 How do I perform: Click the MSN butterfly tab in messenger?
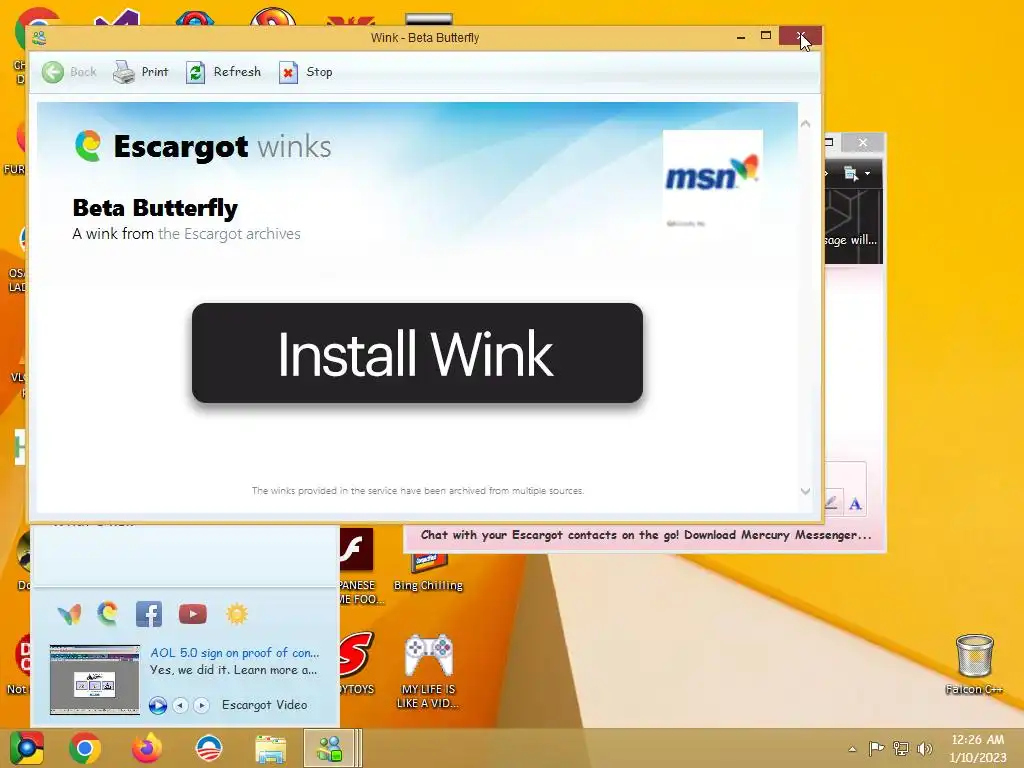click(70, 614)
